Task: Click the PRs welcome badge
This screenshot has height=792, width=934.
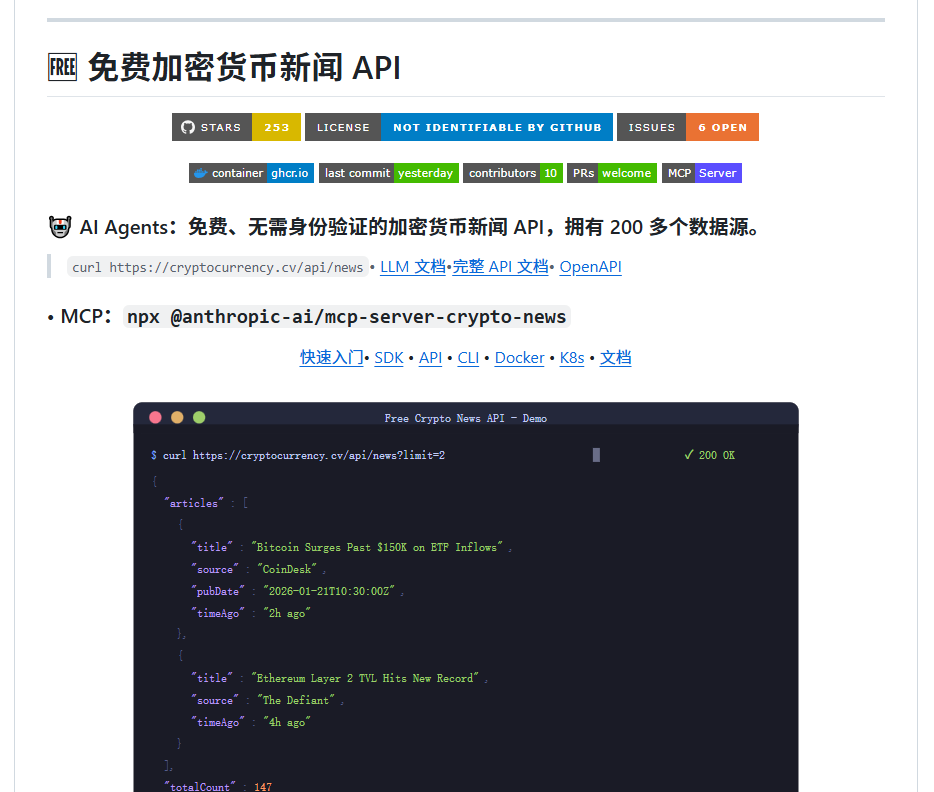Action: click(612, 173)
